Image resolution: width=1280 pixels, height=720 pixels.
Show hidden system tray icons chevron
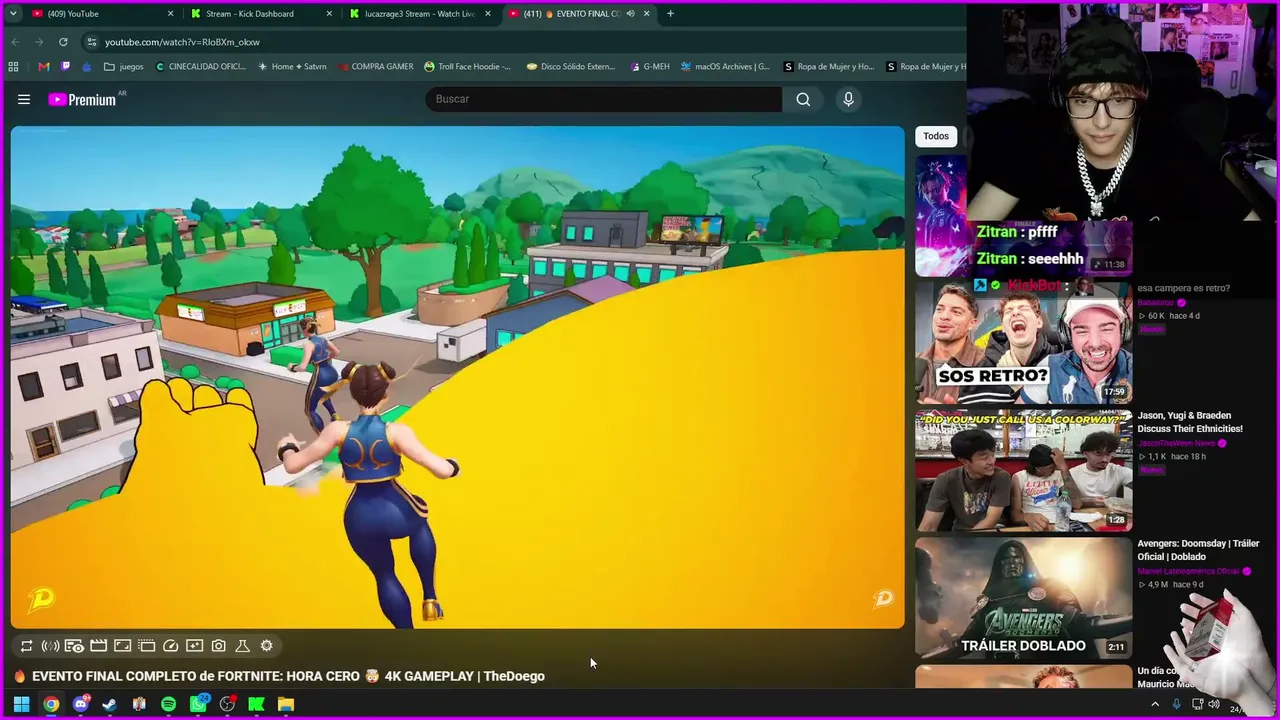1155,704
